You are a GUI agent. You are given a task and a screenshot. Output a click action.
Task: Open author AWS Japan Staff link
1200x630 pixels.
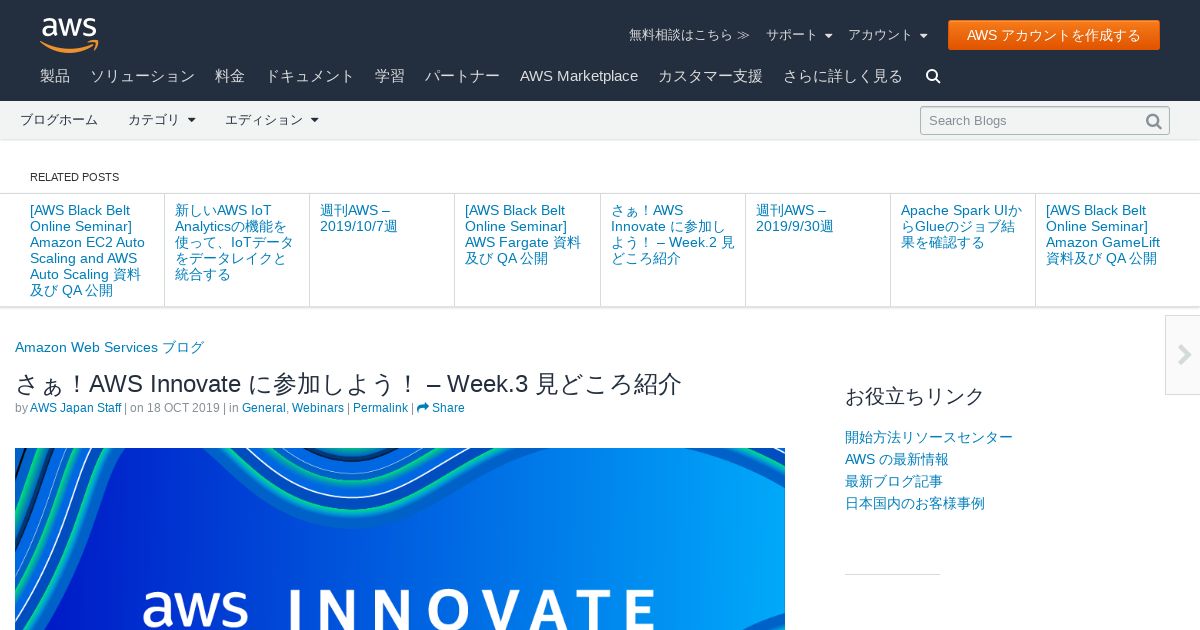tap(76, 408)
